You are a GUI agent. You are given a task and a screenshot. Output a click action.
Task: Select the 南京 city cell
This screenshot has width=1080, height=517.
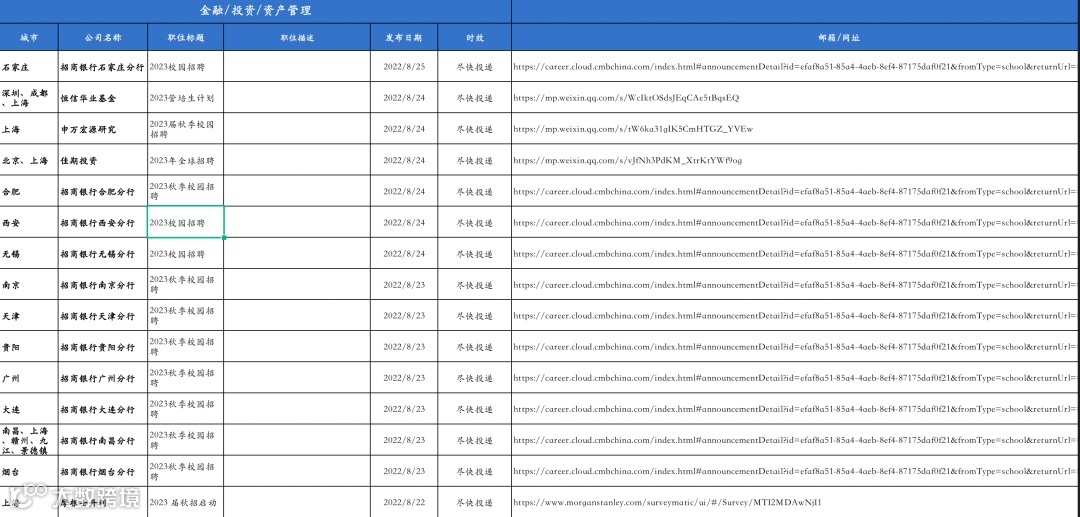[29, 284]
